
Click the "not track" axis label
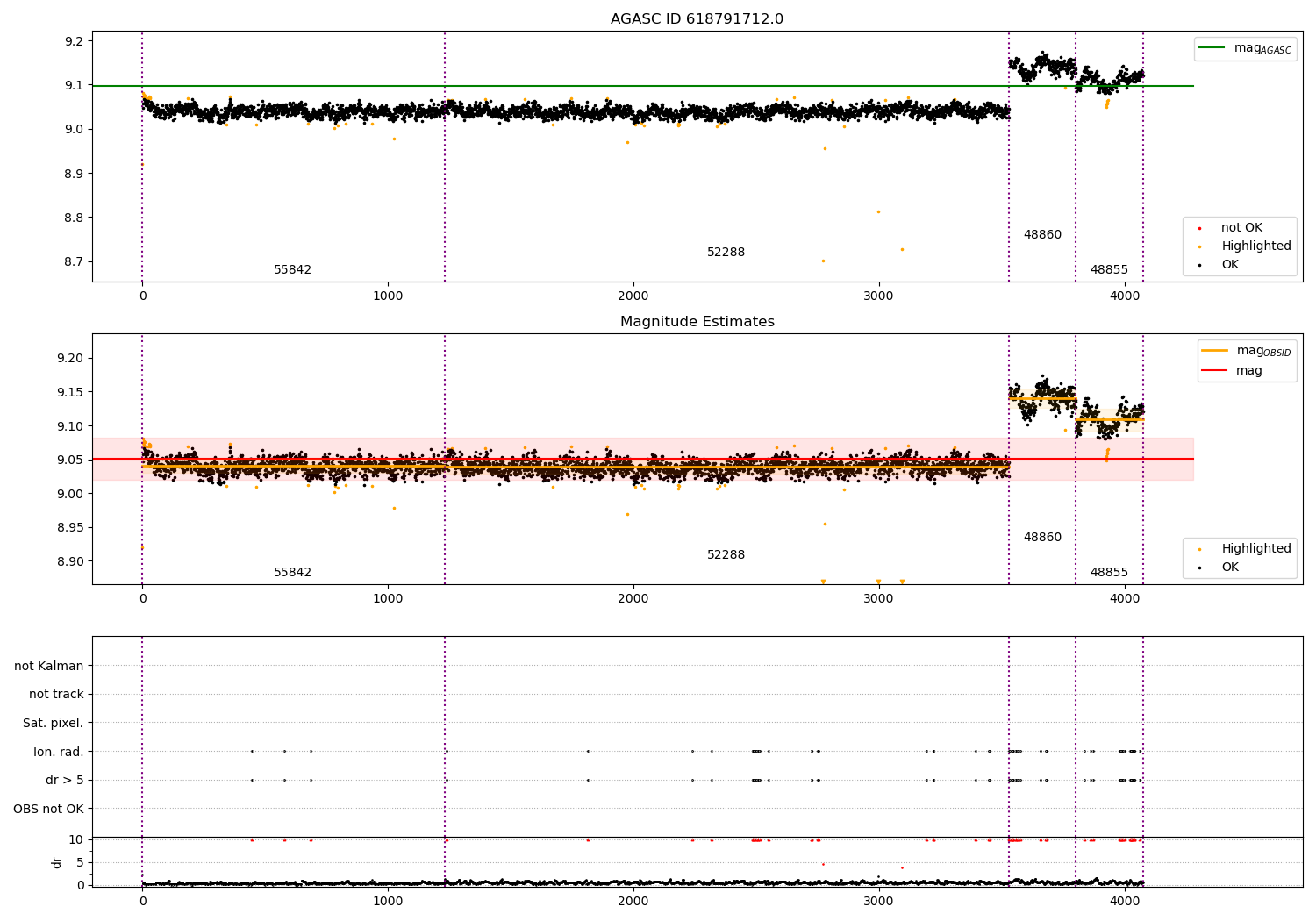pos(56,695)
